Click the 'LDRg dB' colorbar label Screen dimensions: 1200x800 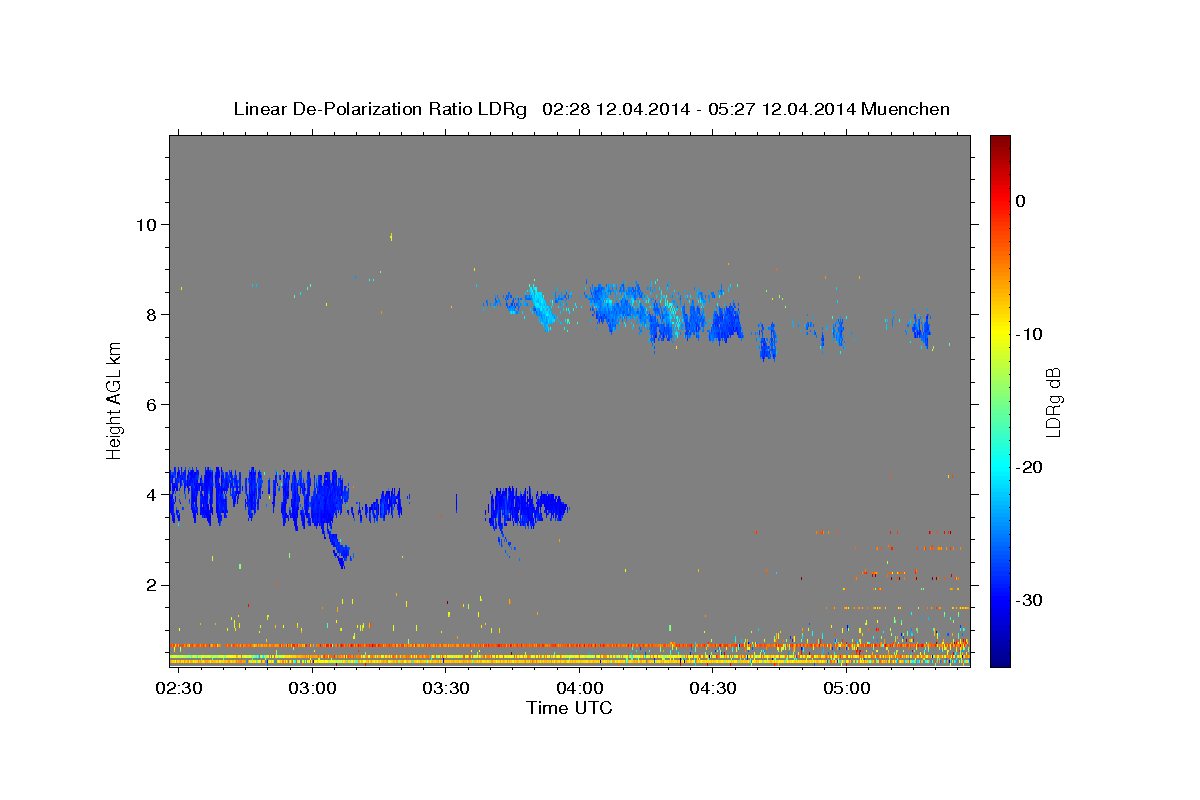(1052, 401)
